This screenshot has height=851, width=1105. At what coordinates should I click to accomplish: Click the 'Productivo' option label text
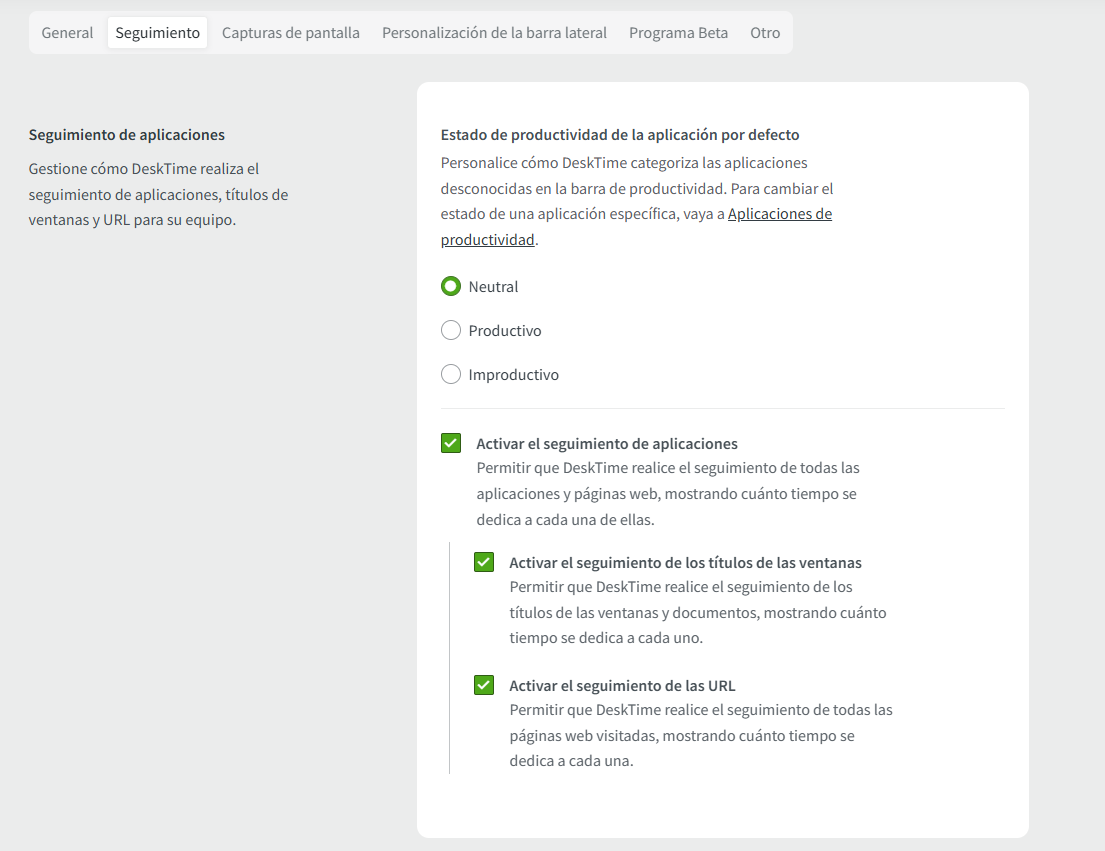tap(505, 331)
